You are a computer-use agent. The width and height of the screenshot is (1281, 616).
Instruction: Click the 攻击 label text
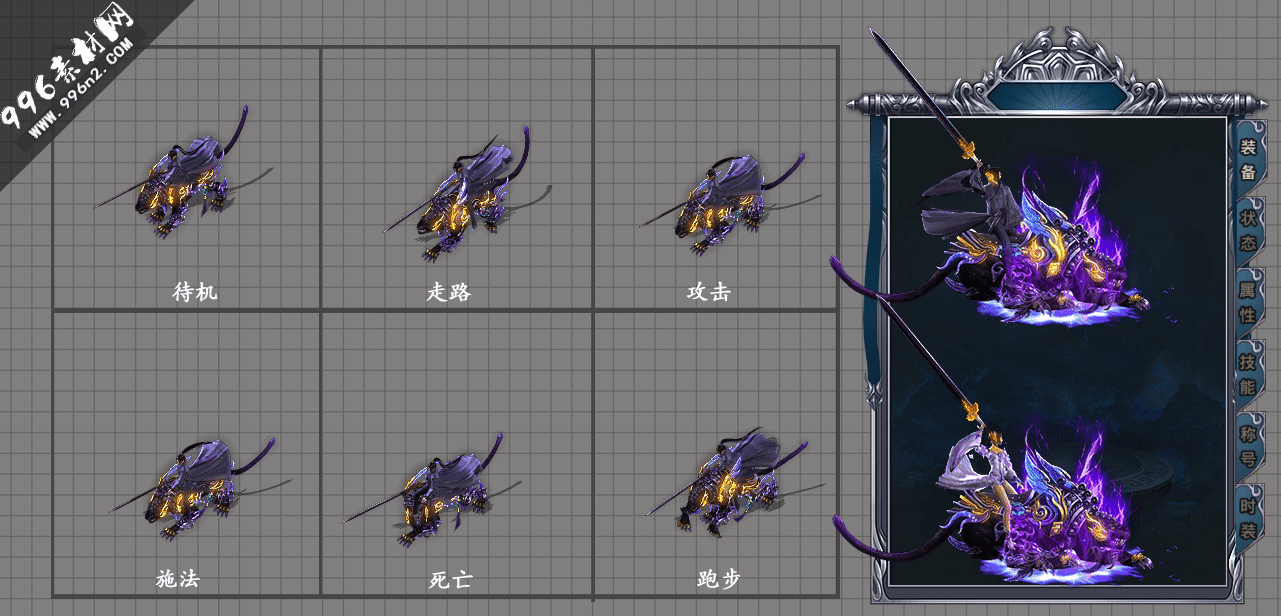click(708, 292)
